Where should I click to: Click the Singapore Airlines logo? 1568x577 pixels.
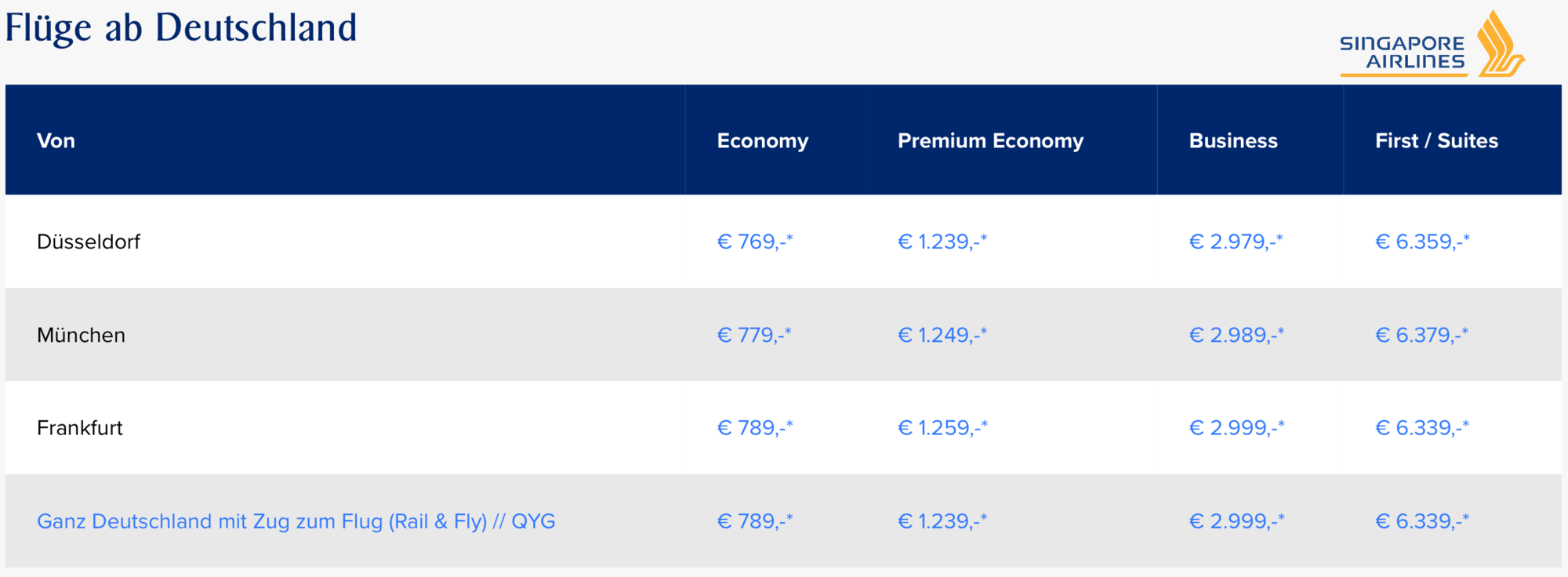1432,45
